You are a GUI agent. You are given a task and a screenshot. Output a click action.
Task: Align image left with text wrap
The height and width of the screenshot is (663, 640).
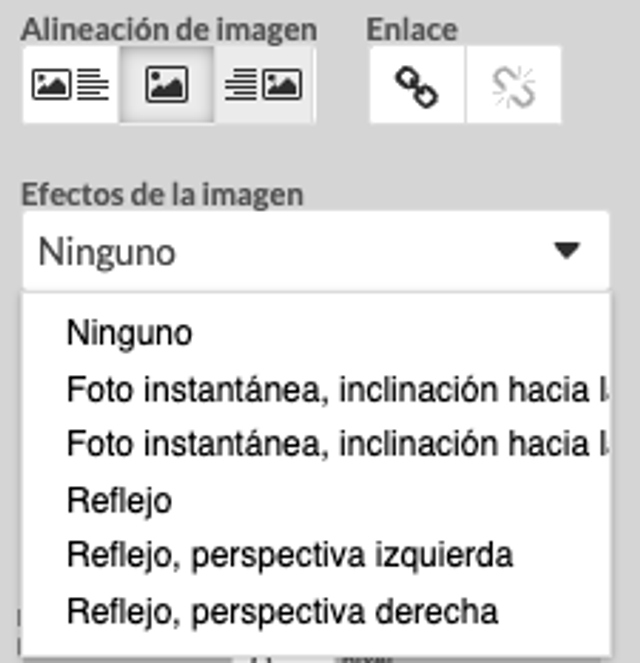point(71,85)
